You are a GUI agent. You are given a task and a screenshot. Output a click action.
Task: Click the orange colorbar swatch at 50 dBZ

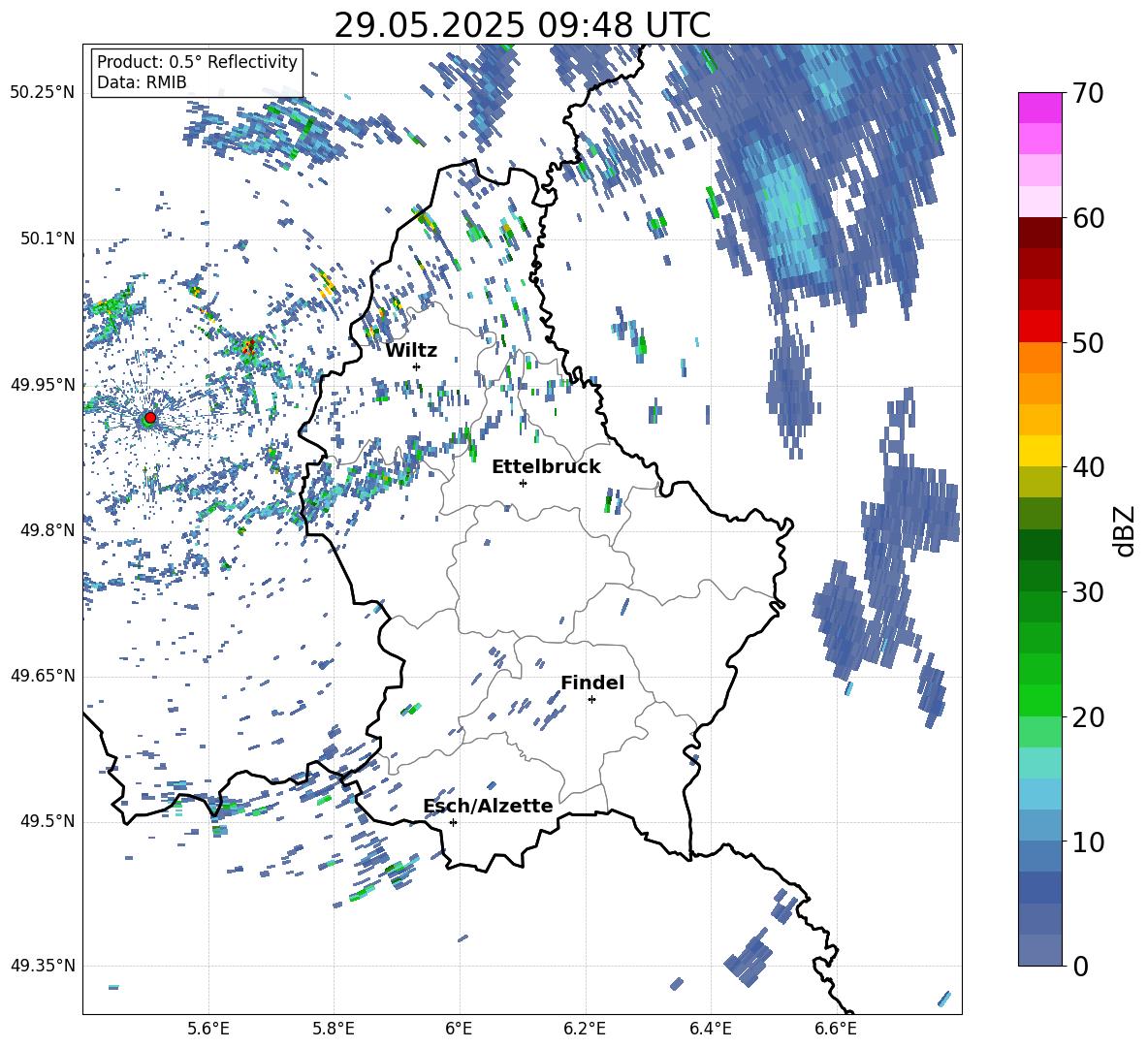coord(1039,357)
